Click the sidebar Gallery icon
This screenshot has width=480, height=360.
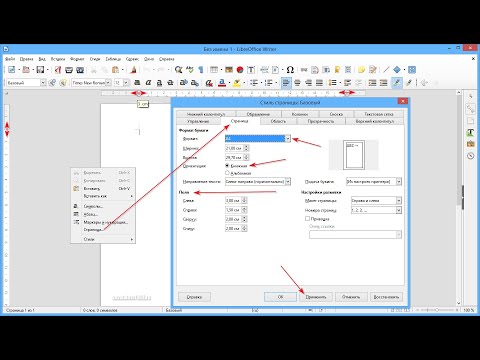tap(470, 144)
